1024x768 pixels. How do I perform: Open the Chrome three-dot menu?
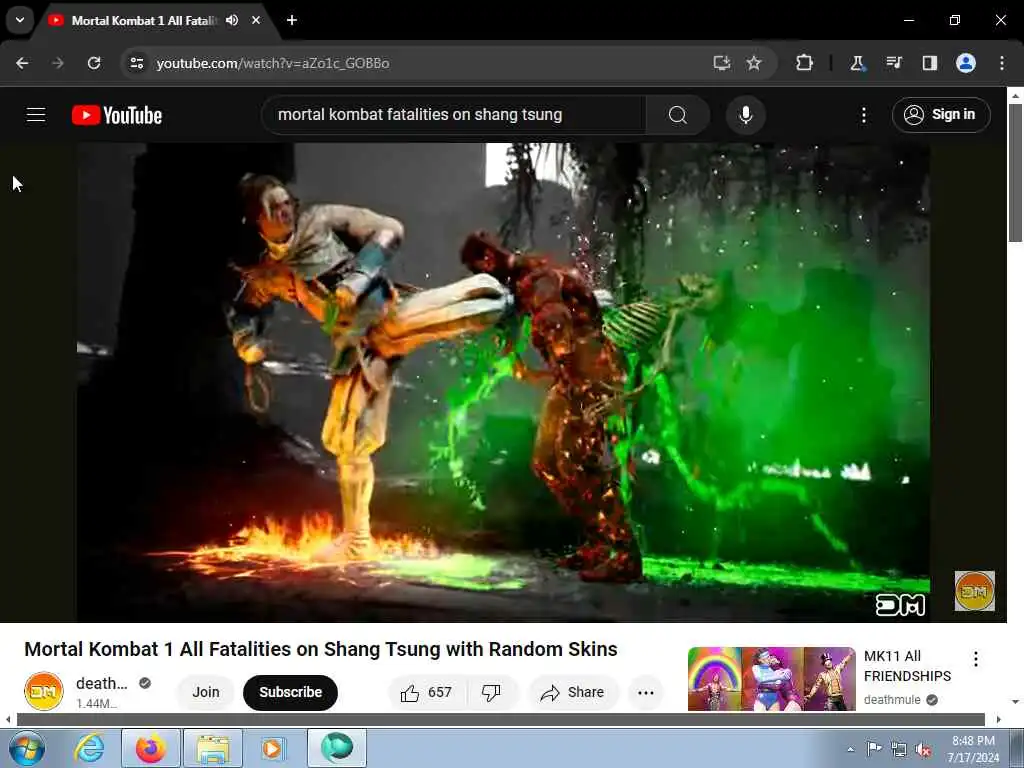[x=1002, y=63]
